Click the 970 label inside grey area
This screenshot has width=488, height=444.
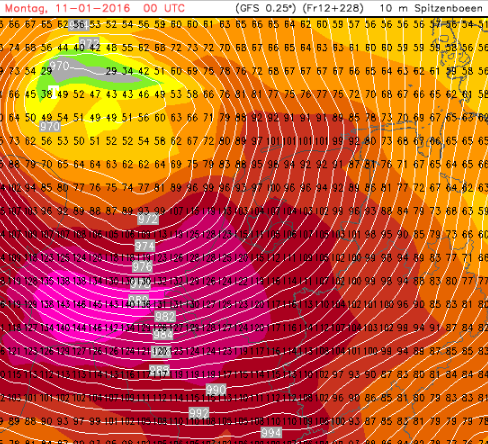click(60, 65)
